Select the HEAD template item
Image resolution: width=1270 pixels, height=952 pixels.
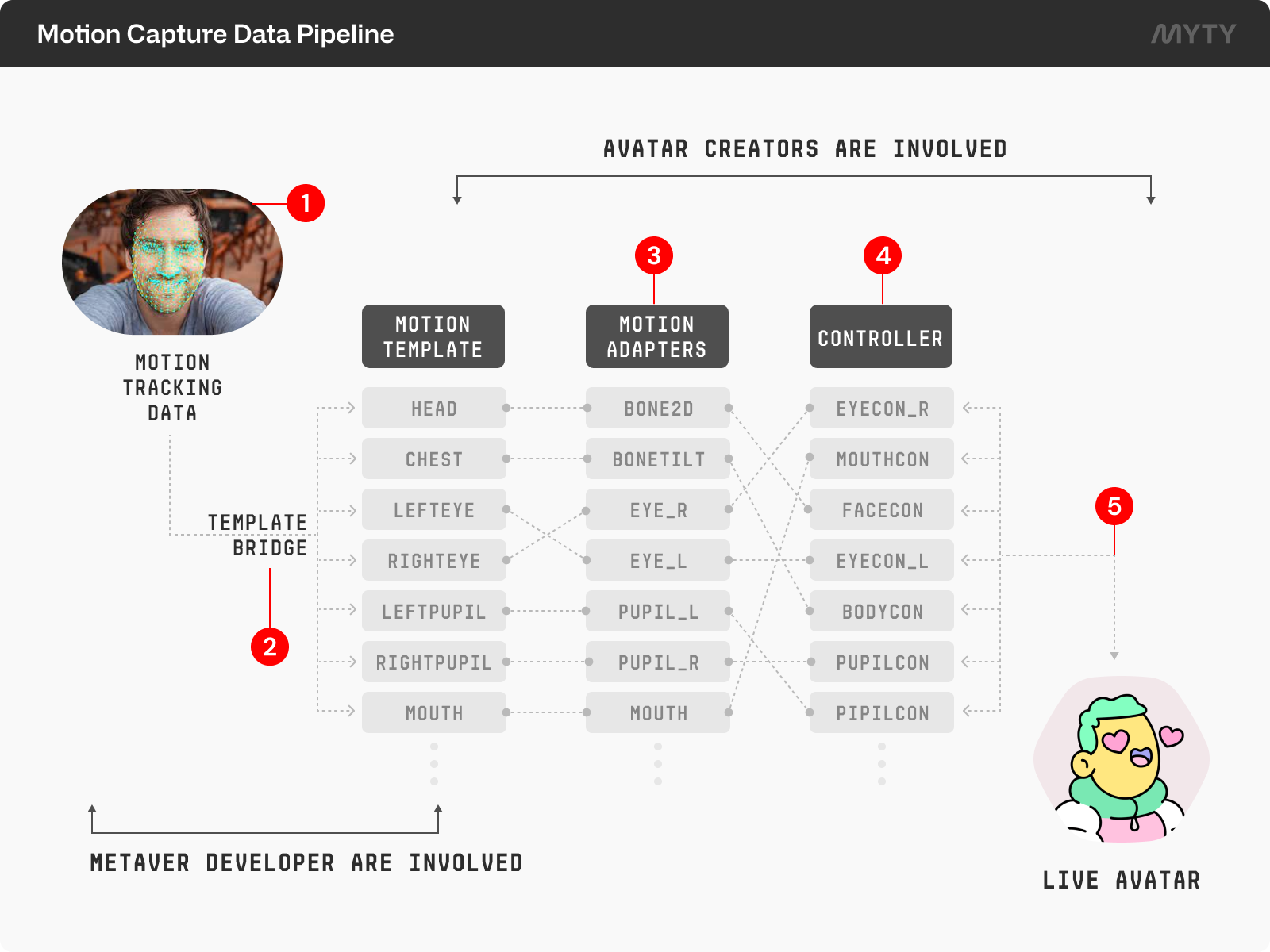[434, 408]
